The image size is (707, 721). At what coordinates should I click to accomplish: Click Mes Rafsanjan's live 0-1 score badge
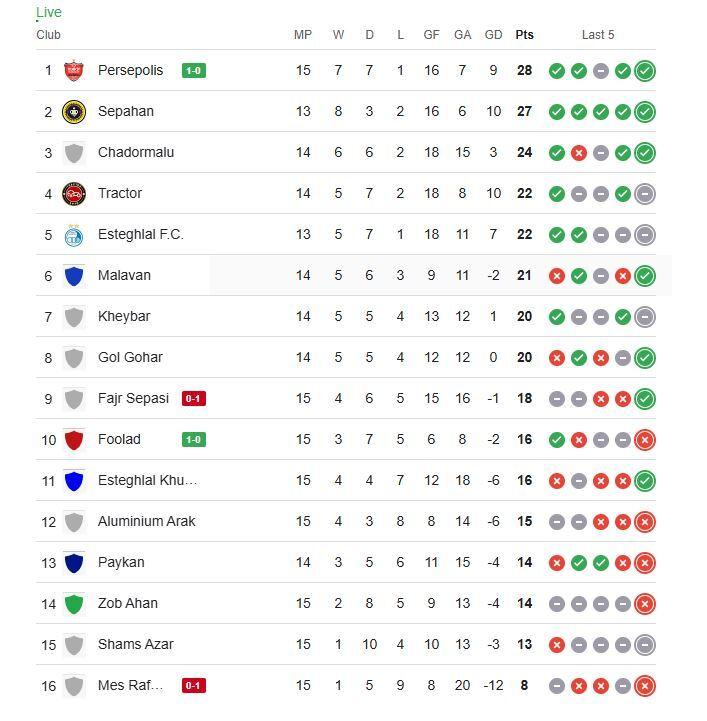point(193,686)
